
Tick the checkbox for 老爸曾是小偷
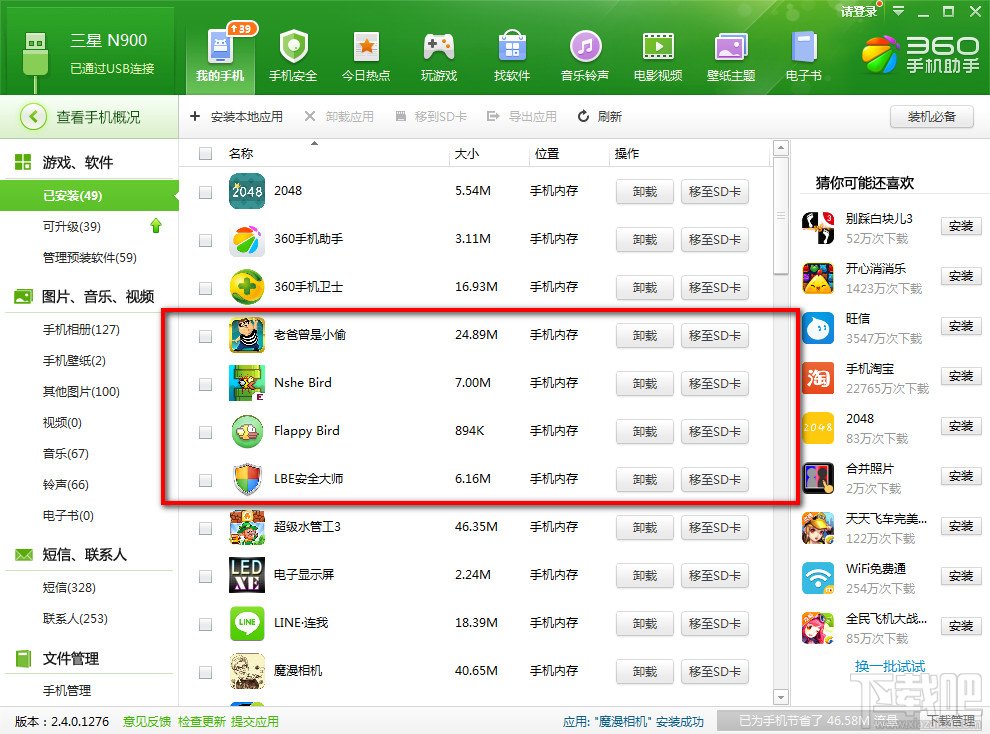(205, 336)
